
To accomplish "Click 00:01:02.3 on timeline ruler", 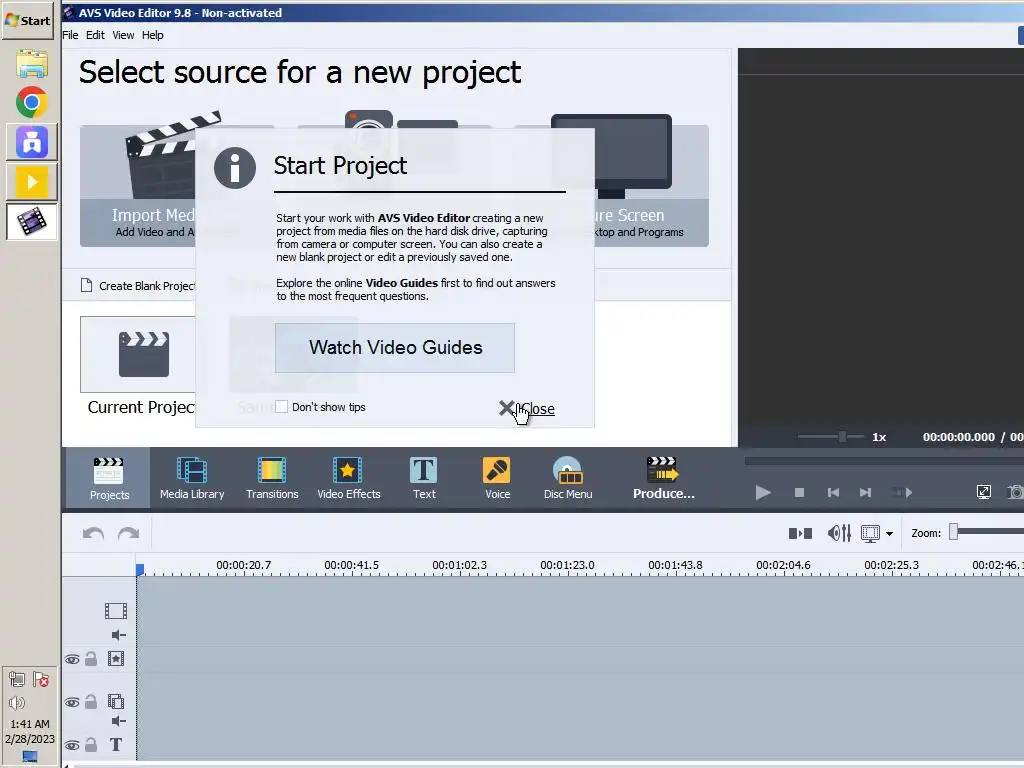I will [x=459, y=565].
